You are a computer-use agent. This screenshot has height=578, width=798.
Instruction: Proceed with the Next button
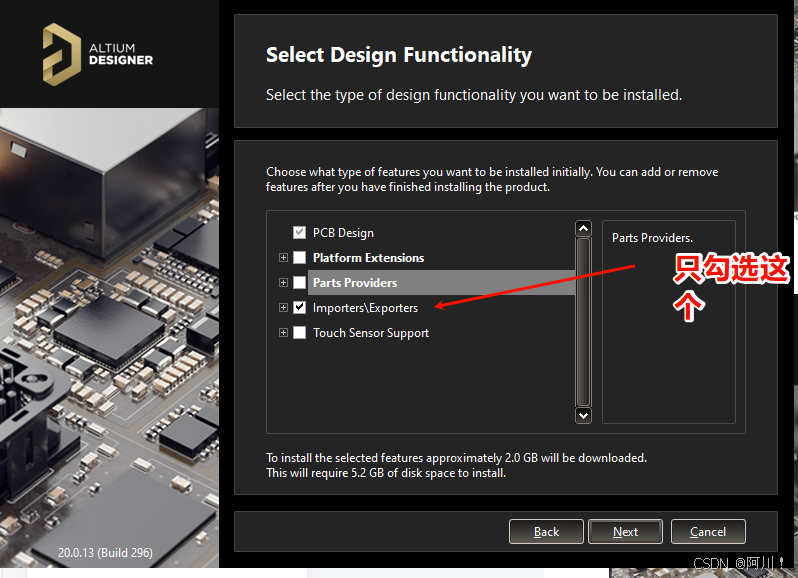tap(625, 532)
